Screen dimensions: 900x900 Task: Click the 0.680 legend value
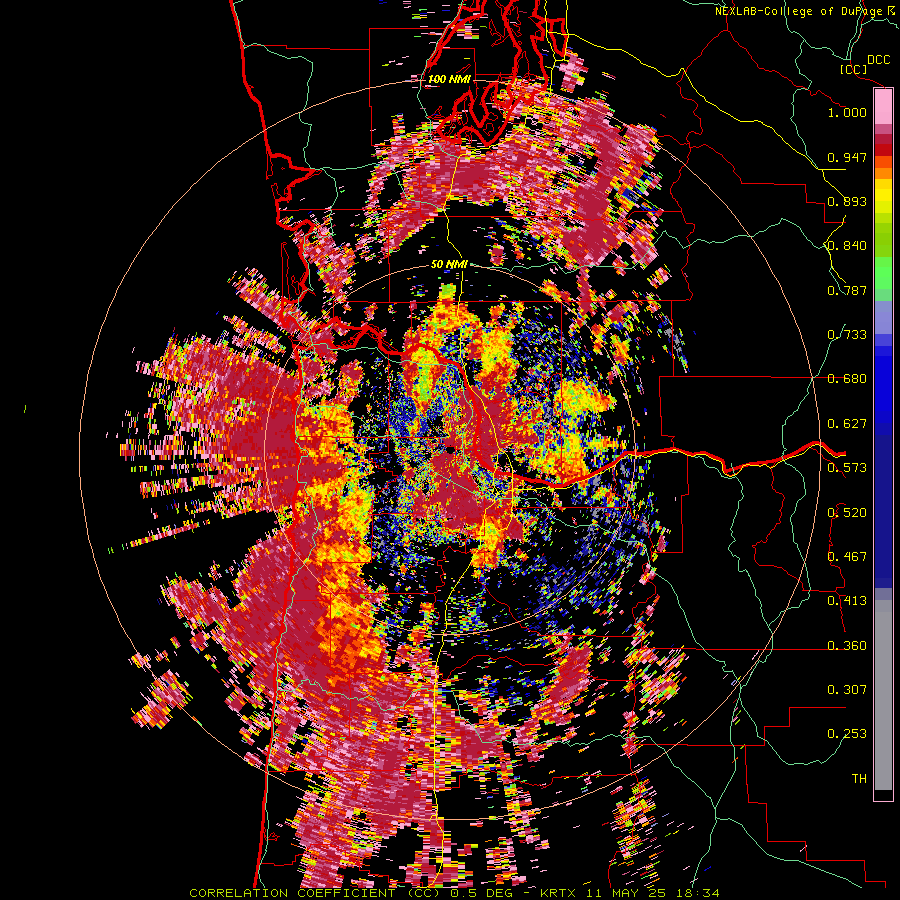click(847, 379)
